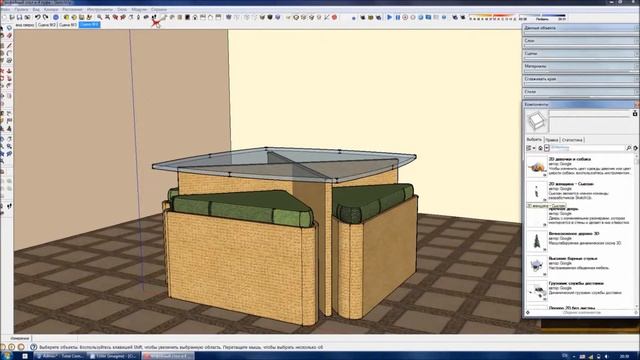This screenshot has width=640, height=360.
Task: Click the house icon in Components panel
Action: (x=540, y=148)
